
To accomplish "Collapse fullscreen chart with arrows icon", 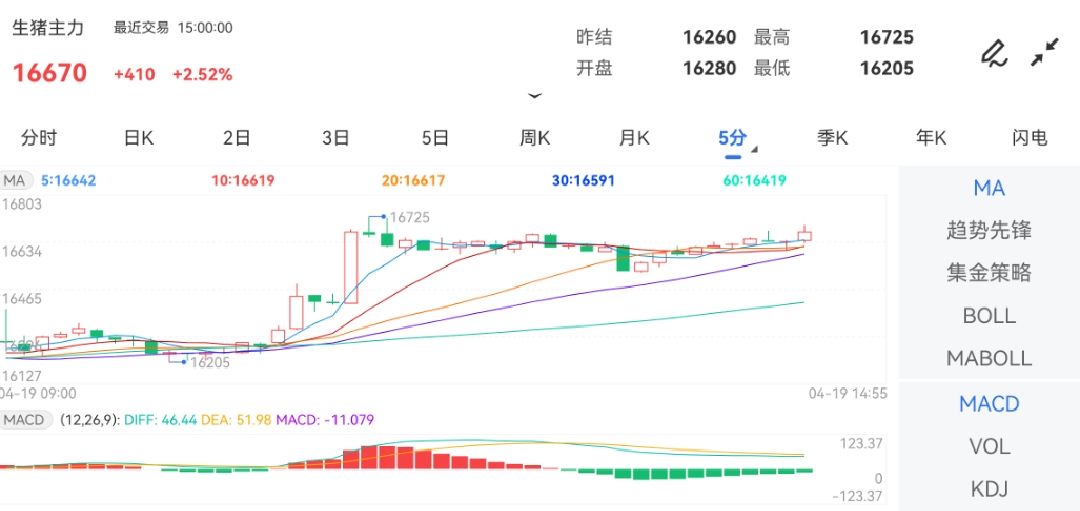I will tap(1045, 52).
